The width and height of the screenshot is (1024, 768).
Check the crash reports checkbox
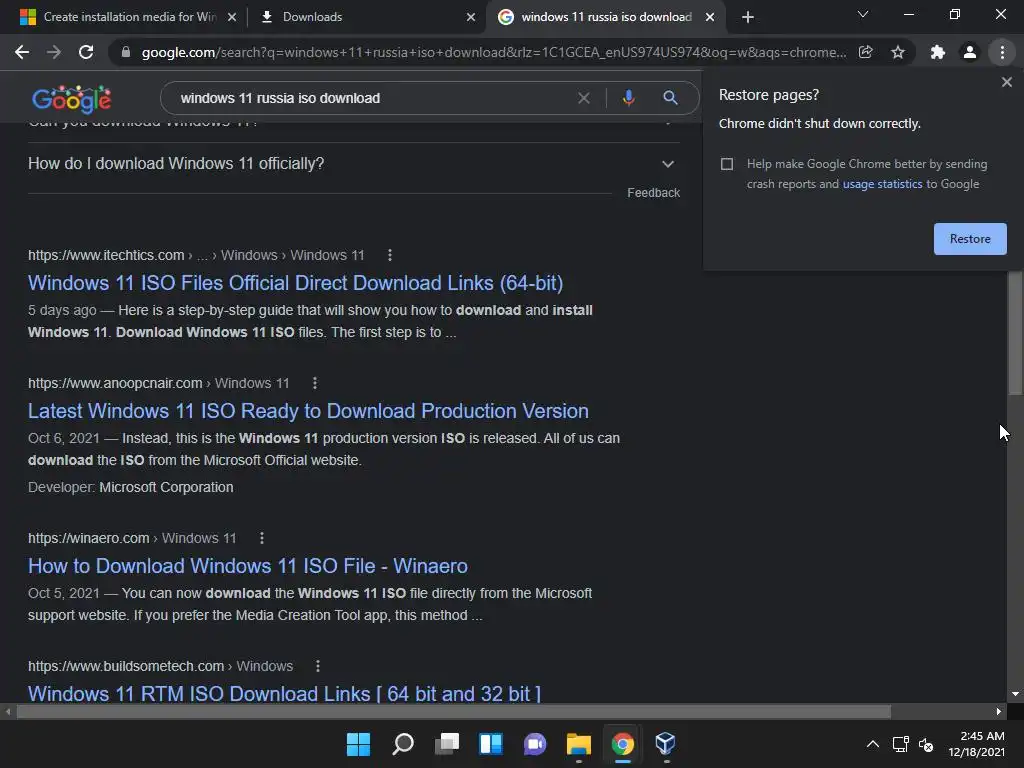coord(727,164)
